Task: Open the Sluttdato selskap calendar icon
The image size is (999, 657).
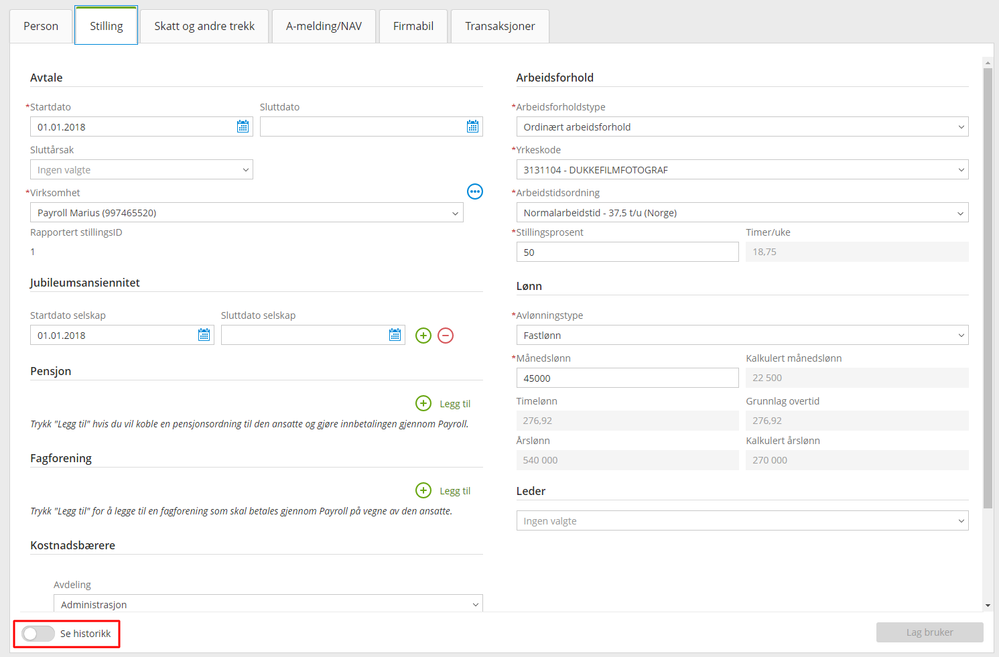Action: [x=395, y=335]
